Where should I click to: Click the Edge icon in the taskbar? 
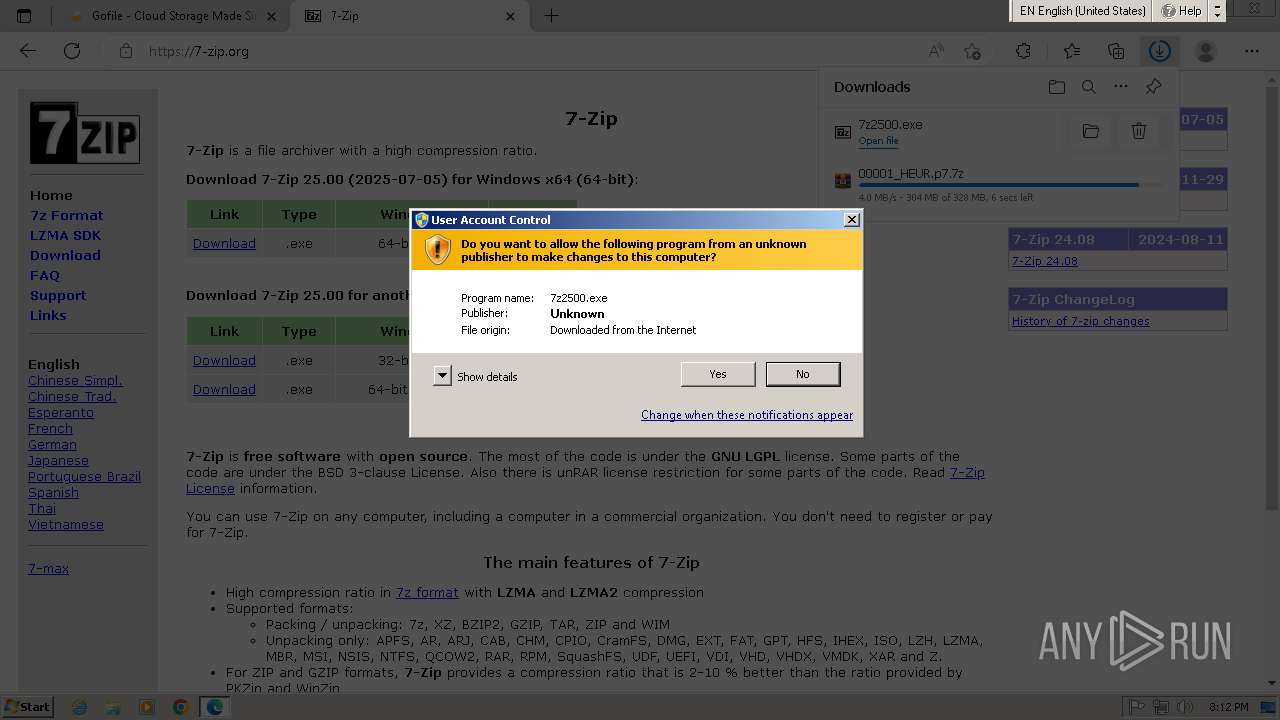pos(214,707)
